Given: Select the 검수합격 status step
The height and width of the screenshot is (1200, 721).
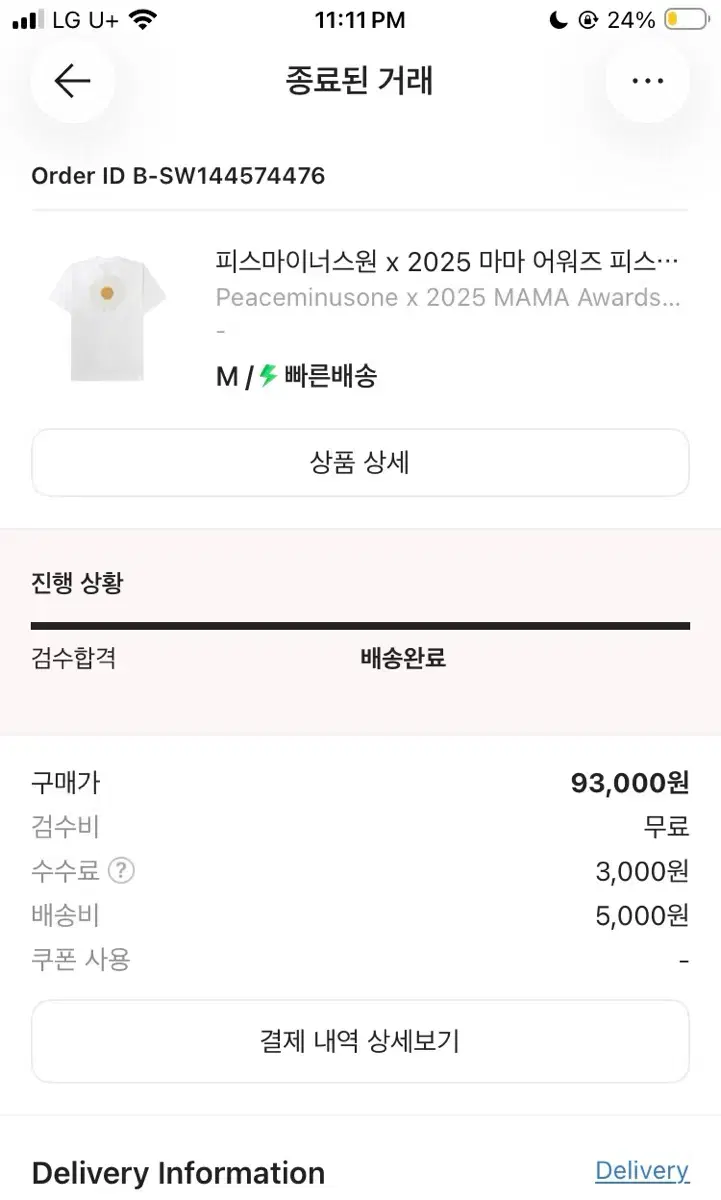Looking at the screenshot, I should click(x=74, y=658).
